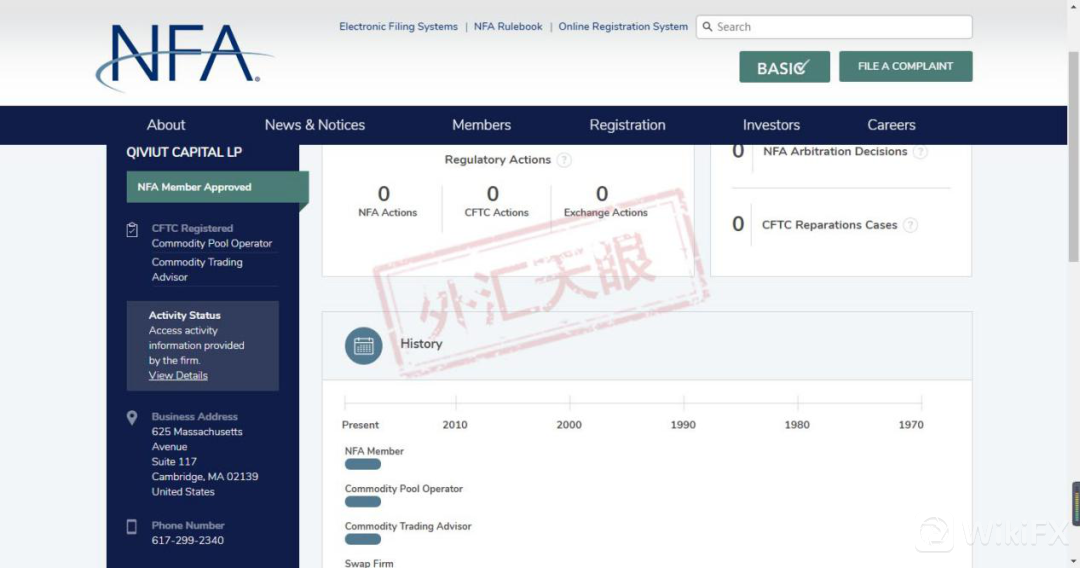Click the 2010 timeline label
The width and height of the screenshot is (1080, 568).
click(455, 425)
